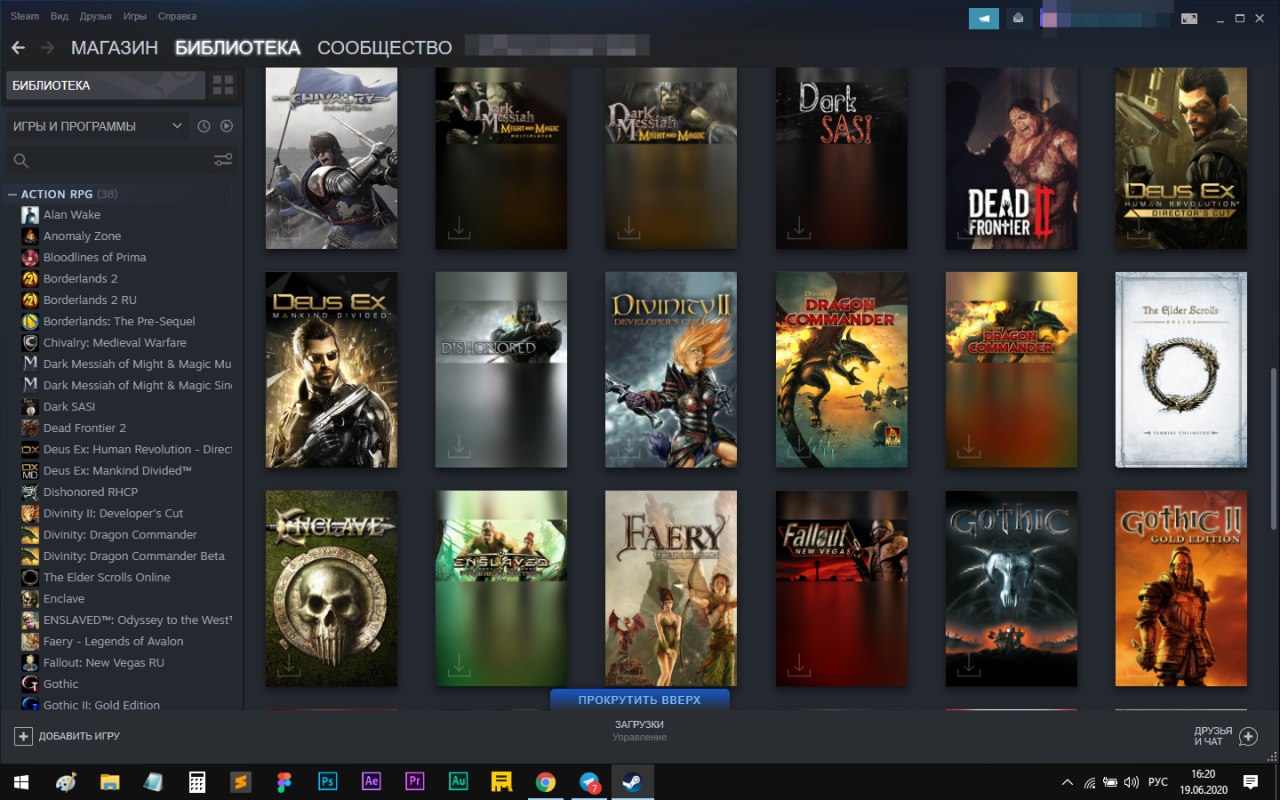
Task: Go to the СООБЩЕСТВО tab
Action: click(384, 47)
